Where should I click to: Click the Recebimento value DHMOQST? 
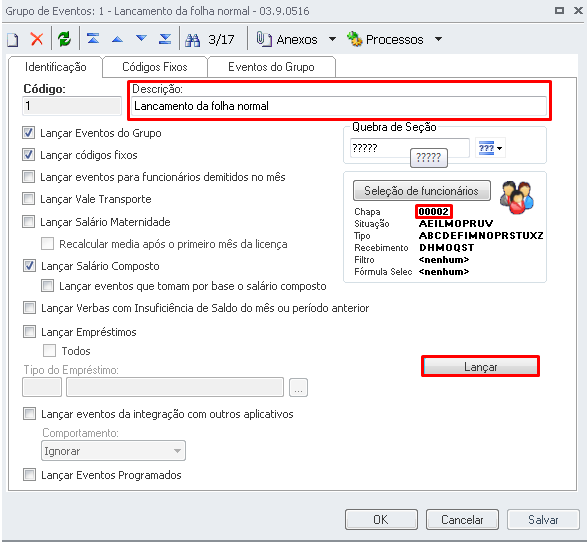447,247
